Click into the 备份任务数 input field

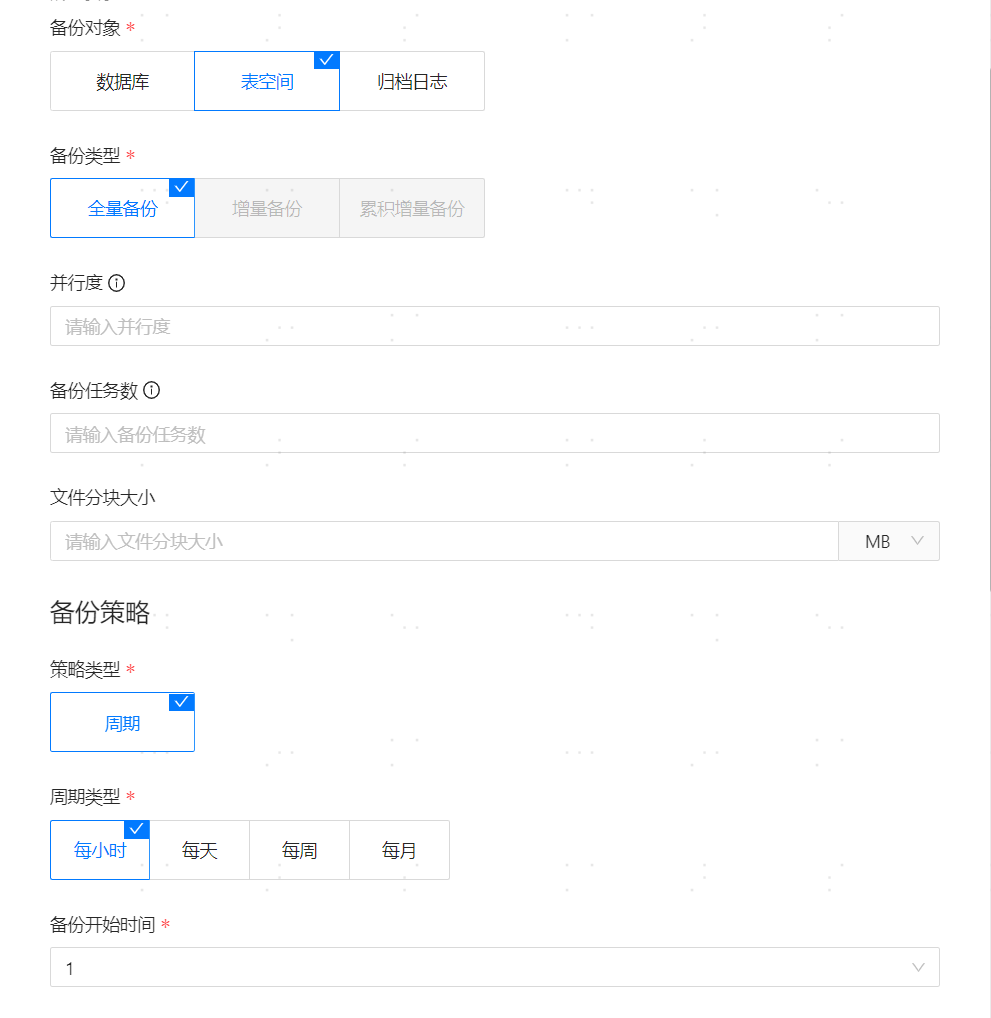tap(494, 434)
